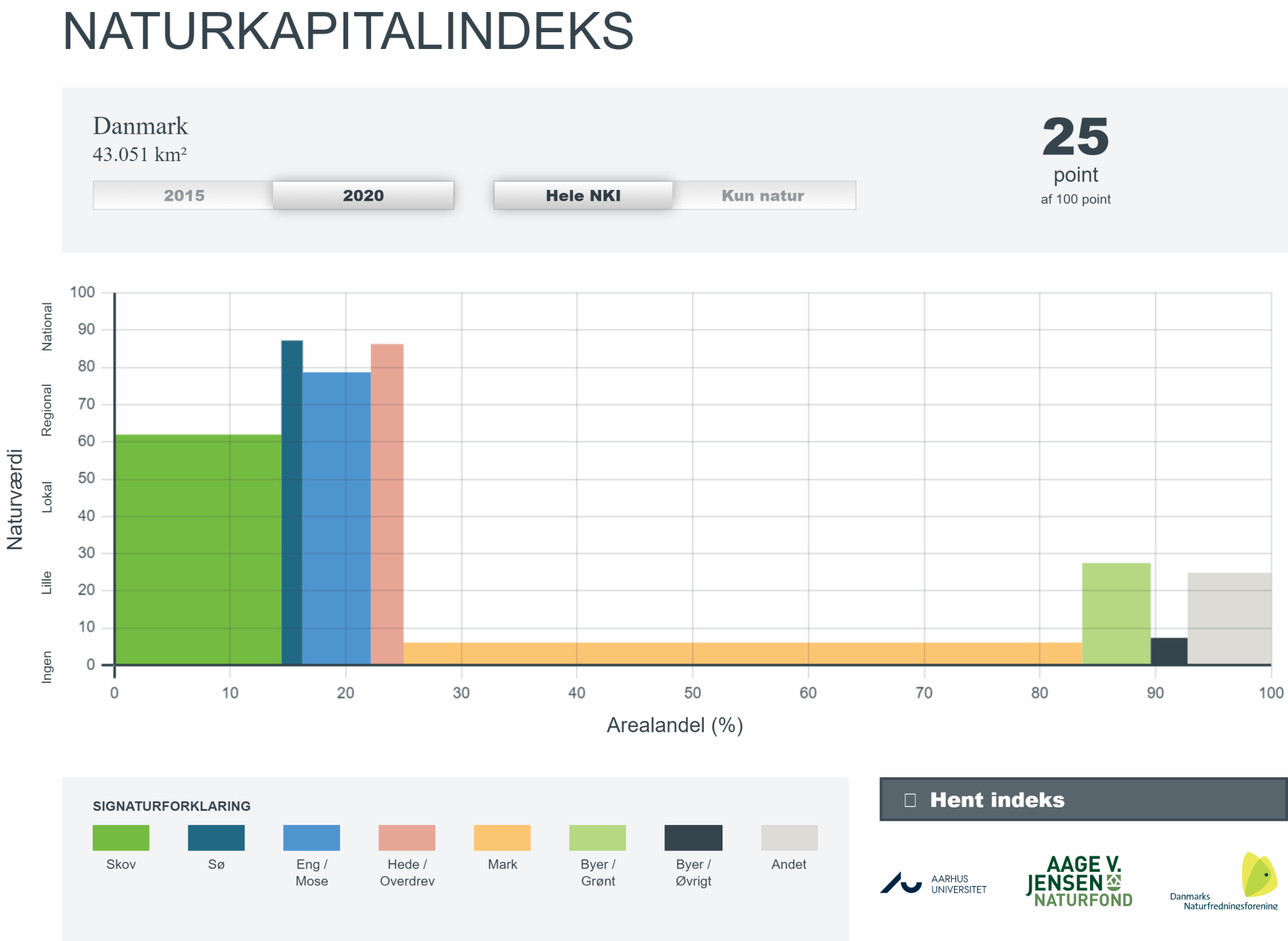This screenshot has width=1288, height=941.
Task: Click the pink Hede / Overdrev chart bar
Action: point(387,503)
